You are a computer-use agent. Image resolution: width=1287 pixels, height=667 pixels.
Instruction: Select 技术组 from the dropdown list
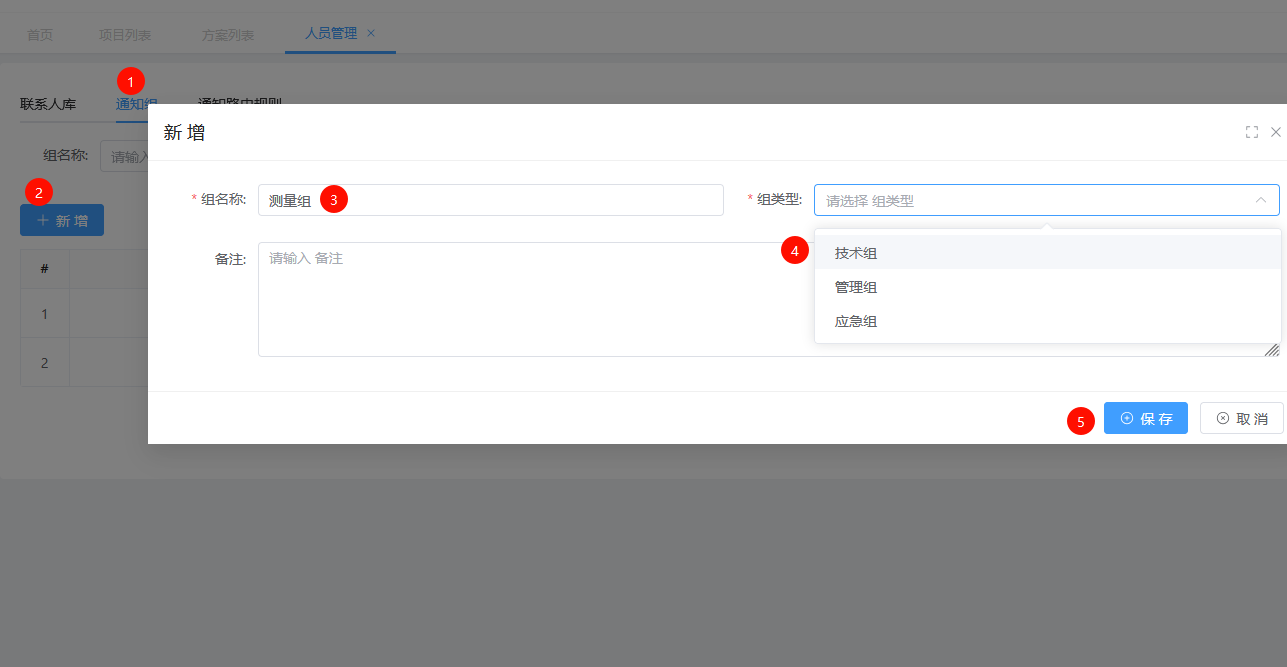click(x=856, y=254)
